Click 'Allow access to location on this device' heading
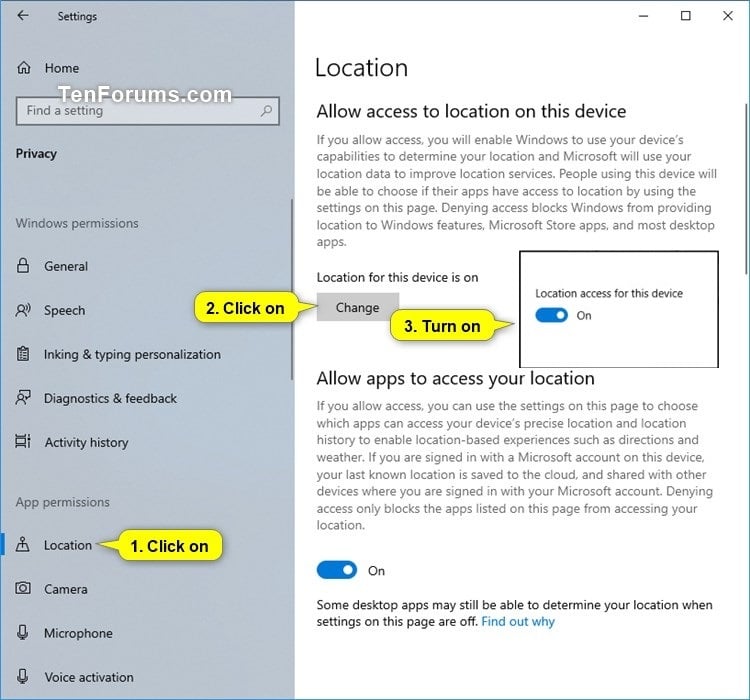Screen dimensions: 750x700 click(471, 111)
